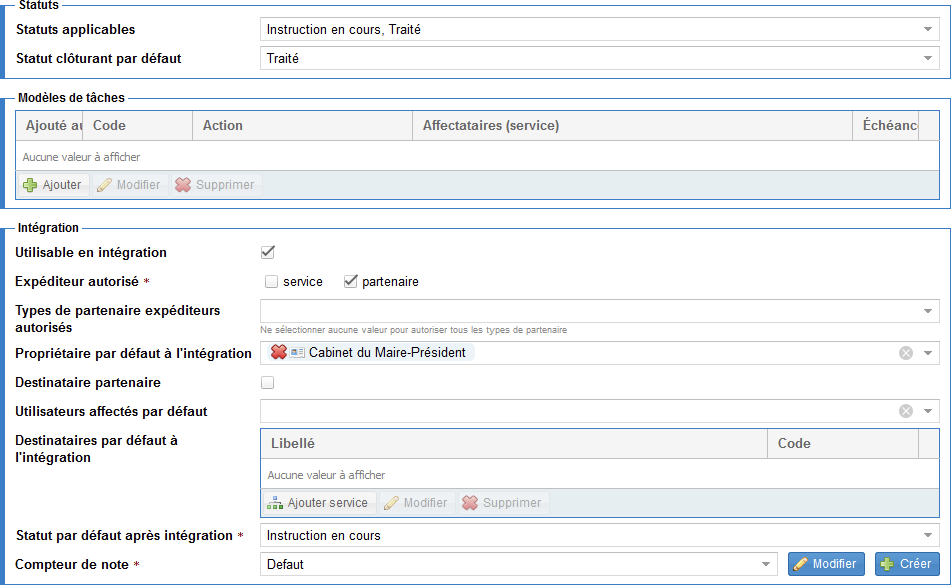The width and height of the screenshot is (951, 585).
Task: Uncheck the partenaire expéditeur checkbox
Action: (350, 282)
